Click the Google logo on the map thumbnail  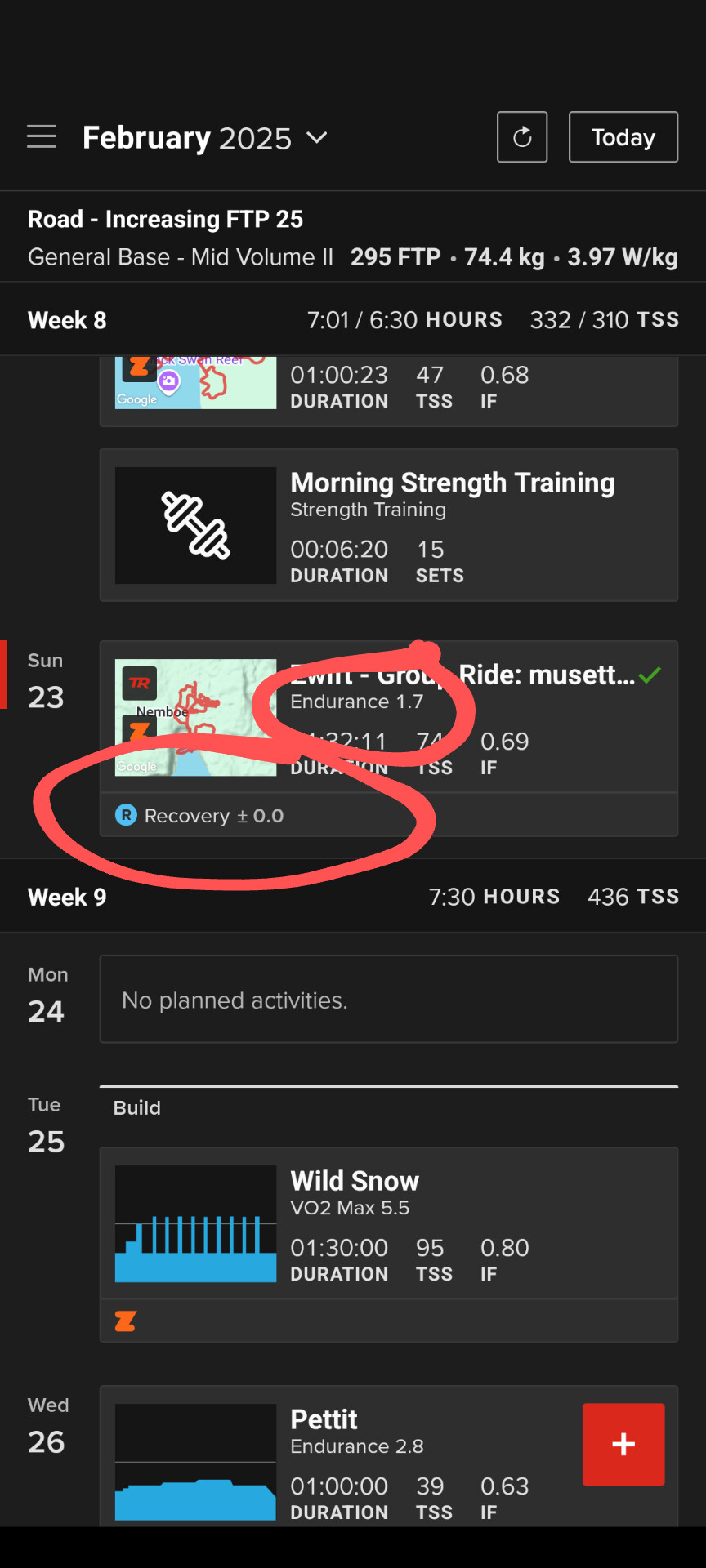136,766
